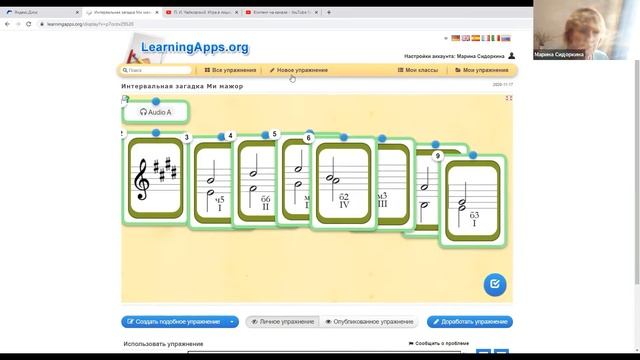This screenshot has width=640, height=360.
Task: Switch site language to Spanish flag
Action: [476, 38]
